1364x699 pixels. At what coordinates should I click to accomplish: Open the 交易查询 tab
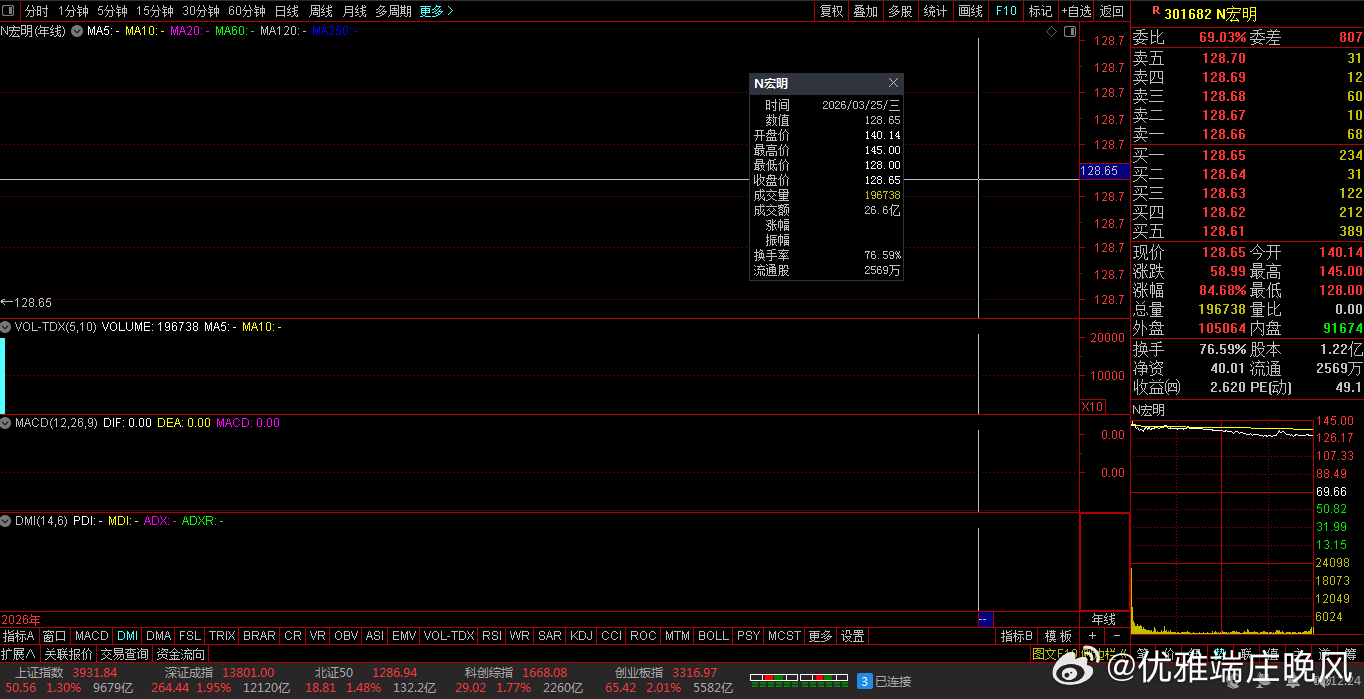point(124,654)
